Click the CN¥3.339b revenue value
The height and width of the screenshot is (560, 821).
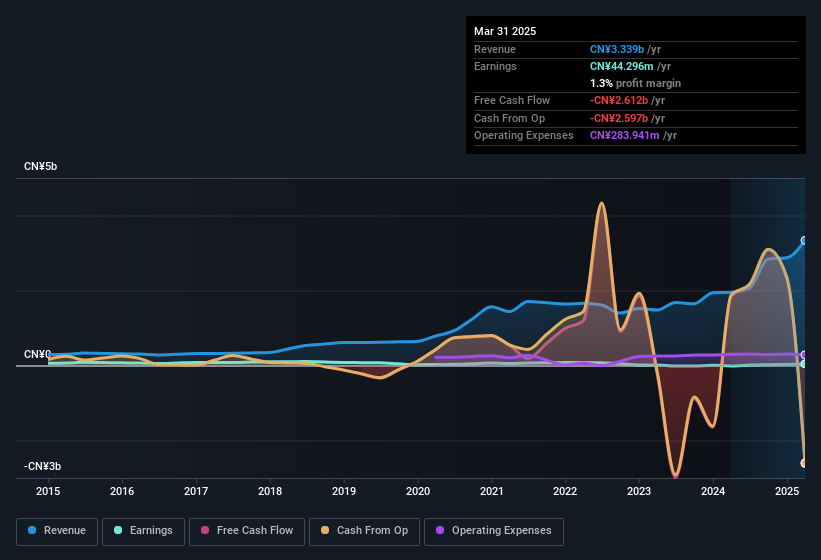point(617,49)
